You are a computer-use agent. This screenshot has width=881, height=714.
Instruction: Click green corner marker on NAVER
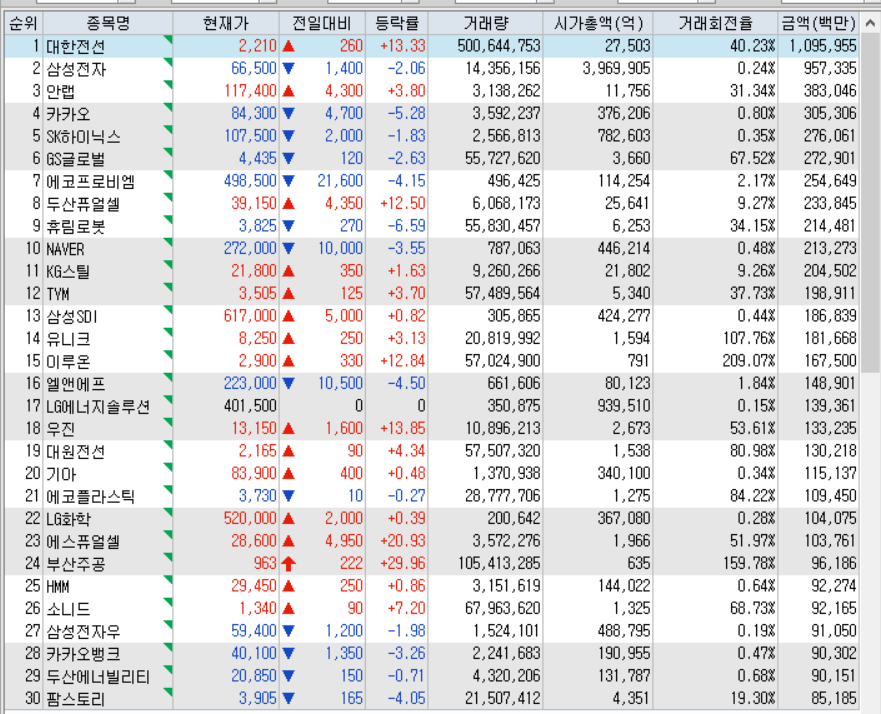point(167,243)
